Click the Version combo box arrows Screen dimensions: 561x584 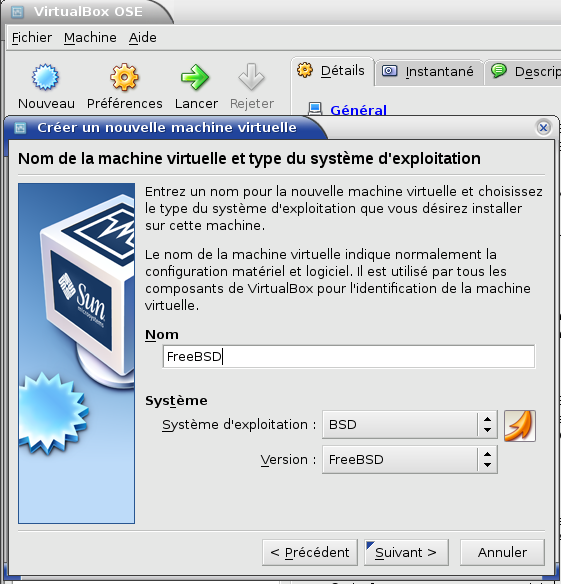coord(487,460)
